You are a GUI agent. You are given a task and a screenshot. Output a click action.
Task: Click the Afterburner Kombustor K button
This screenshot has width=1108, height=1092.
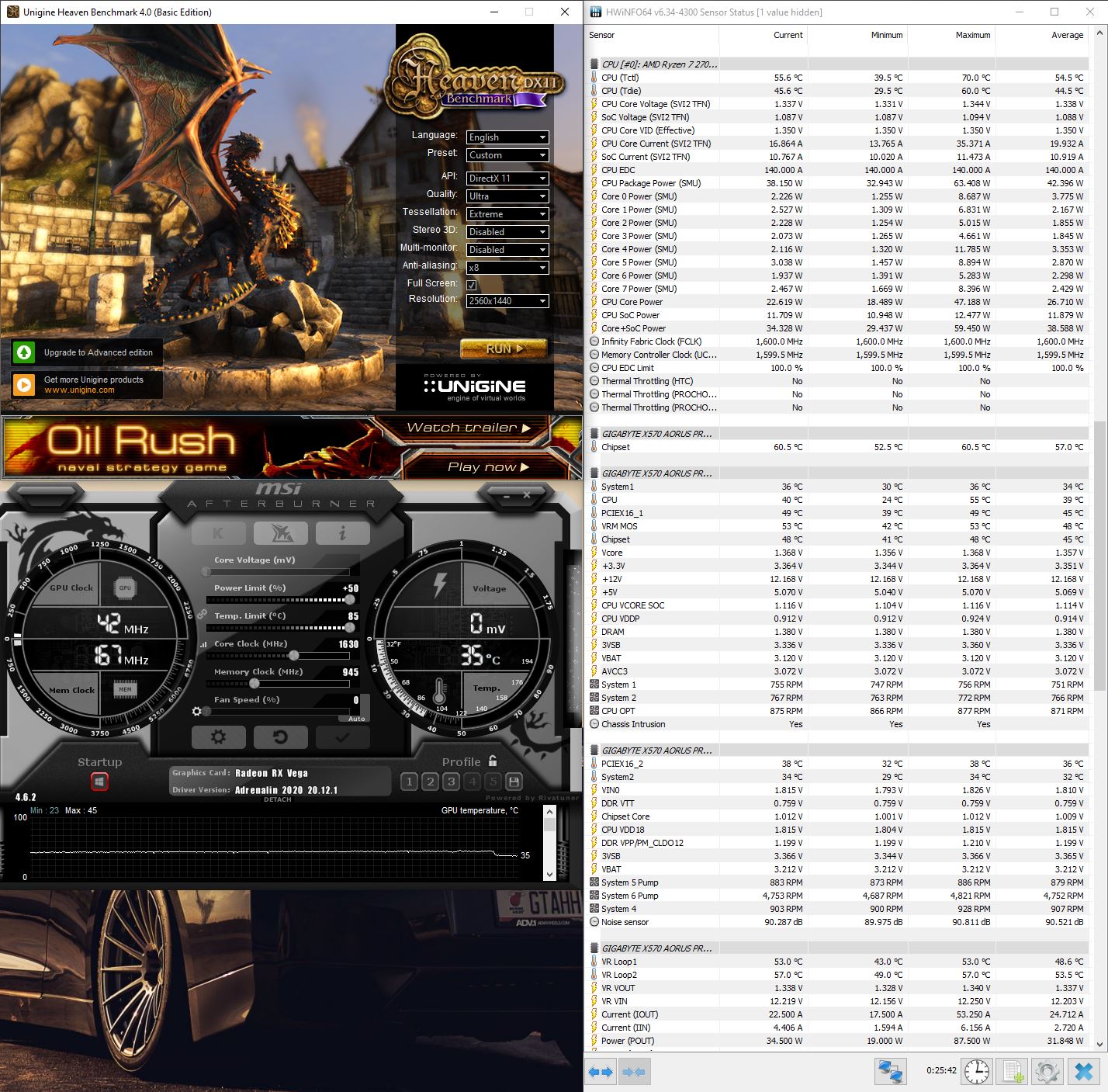pyautogui.click(x=218, y=532)
